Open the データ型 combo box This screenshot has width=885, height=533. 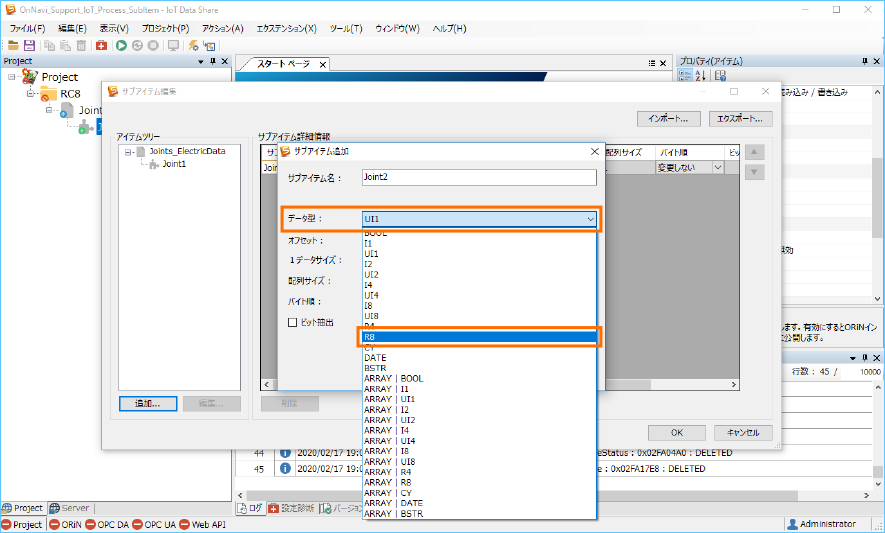pos(479,218)
